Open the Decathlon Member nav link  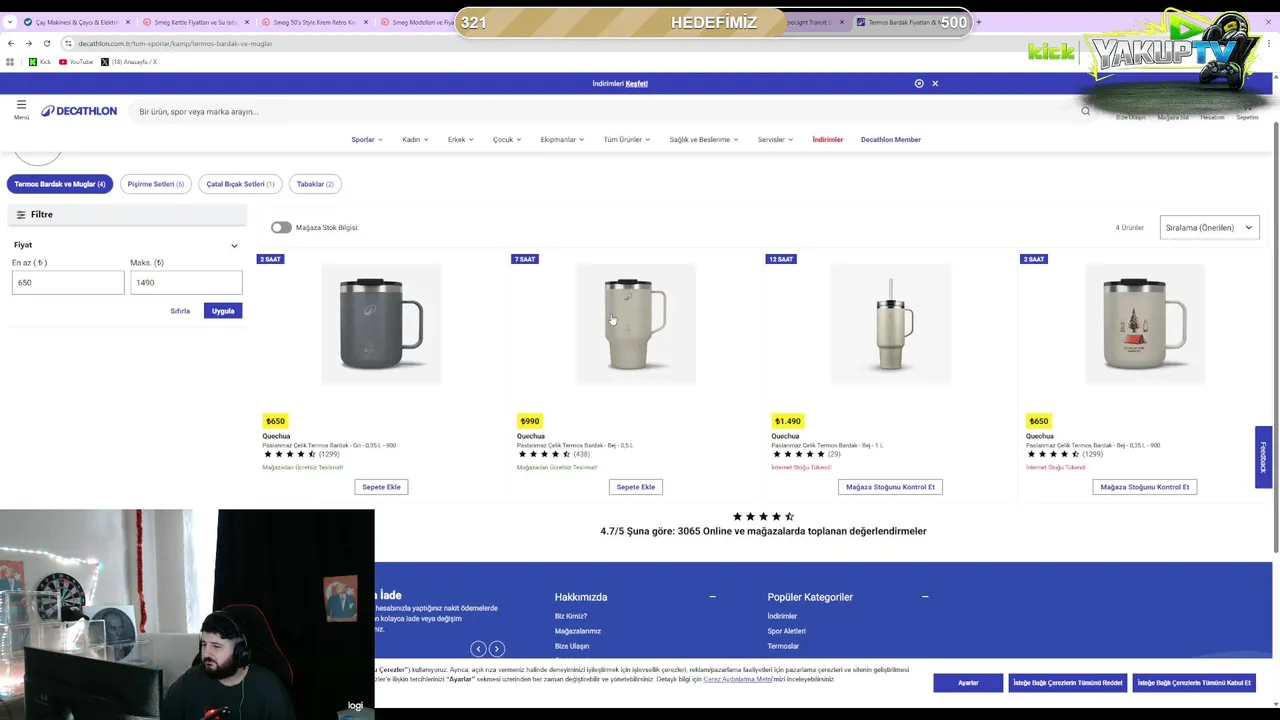click(x=891, y=140)
